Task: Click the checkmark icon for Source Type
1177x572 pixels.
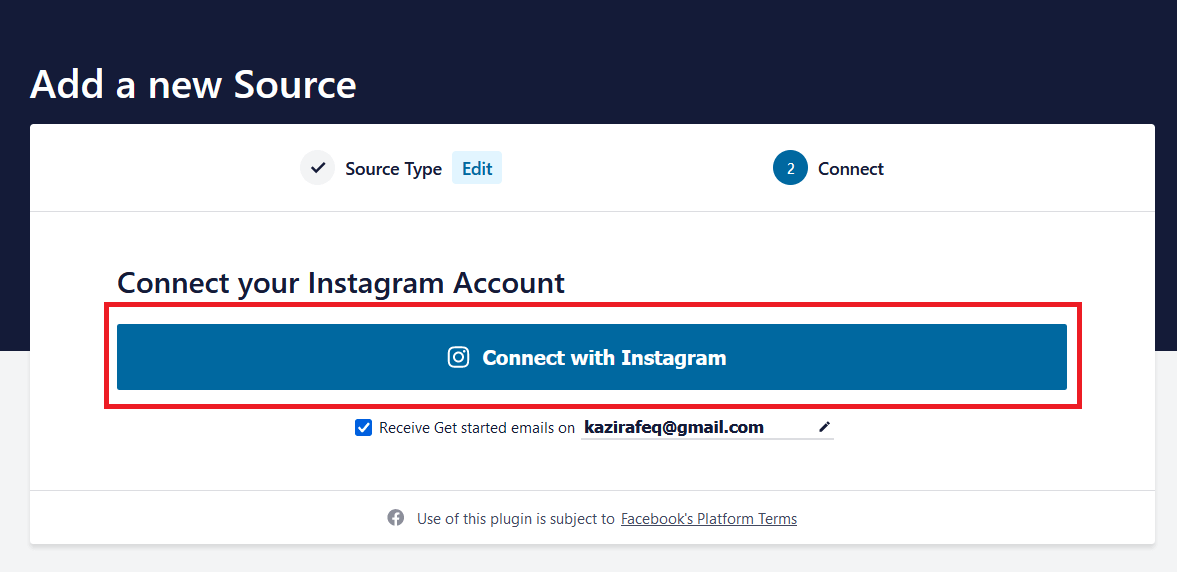Action: pyautogui.click(x=318, y=168)
